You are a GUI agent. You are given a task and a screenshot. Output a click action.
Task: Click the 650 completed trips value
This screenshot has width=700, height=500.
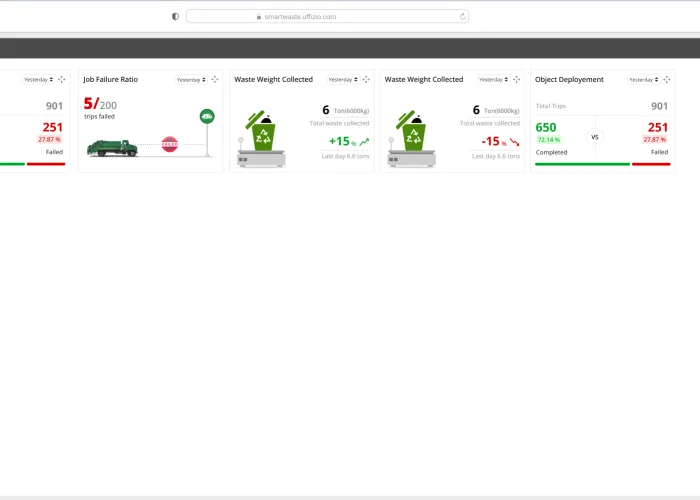point(546,127)
